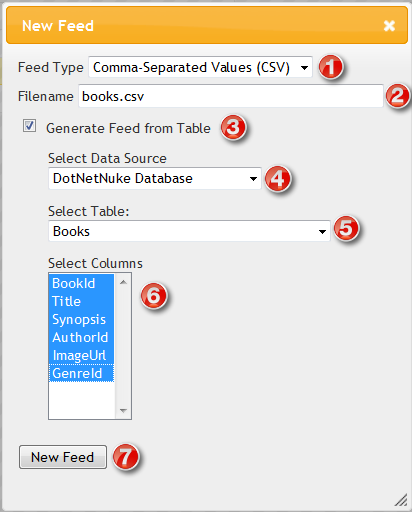Select BookId in the columns list
412x512 pixels.
pos(81,283)
